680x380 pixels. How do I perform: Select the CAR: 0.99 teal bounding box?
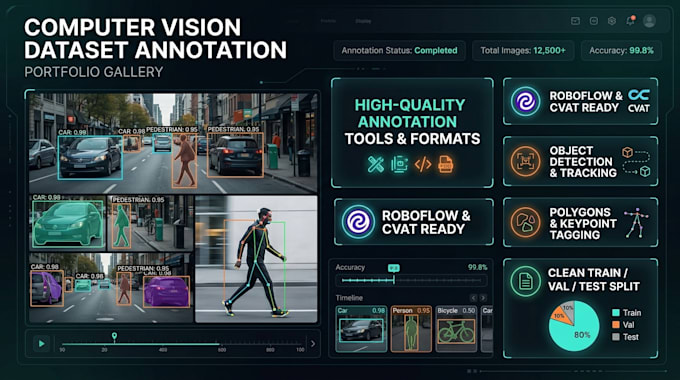(90, 157)
